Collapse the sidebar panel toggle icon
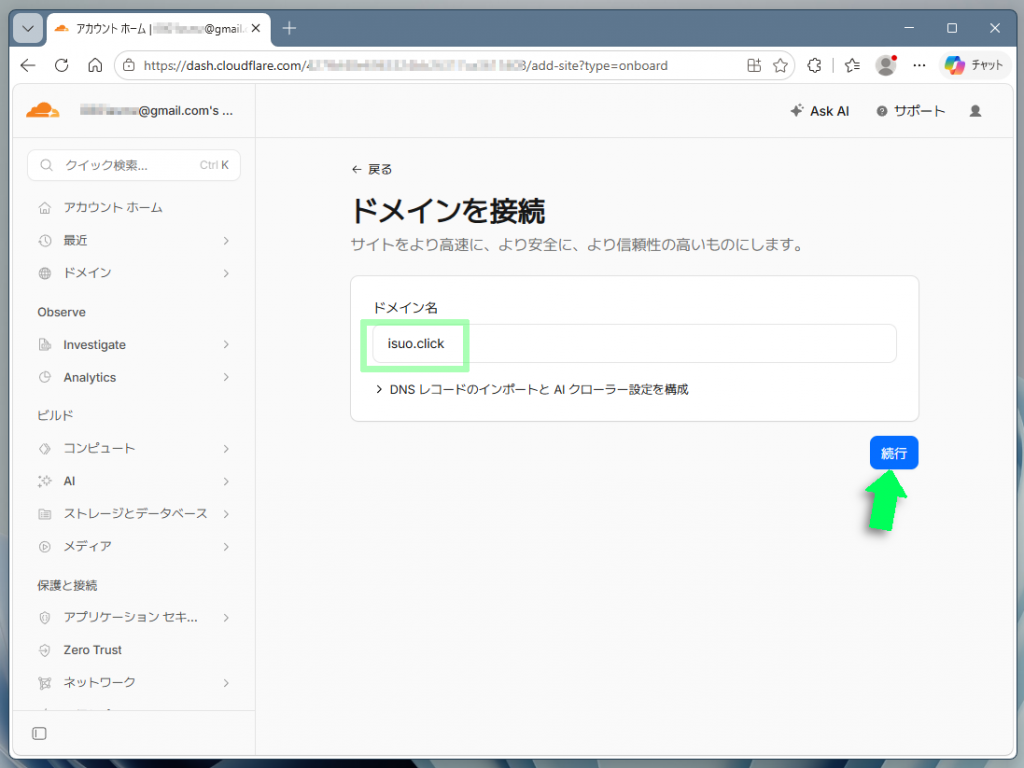 tap(39, 733)
